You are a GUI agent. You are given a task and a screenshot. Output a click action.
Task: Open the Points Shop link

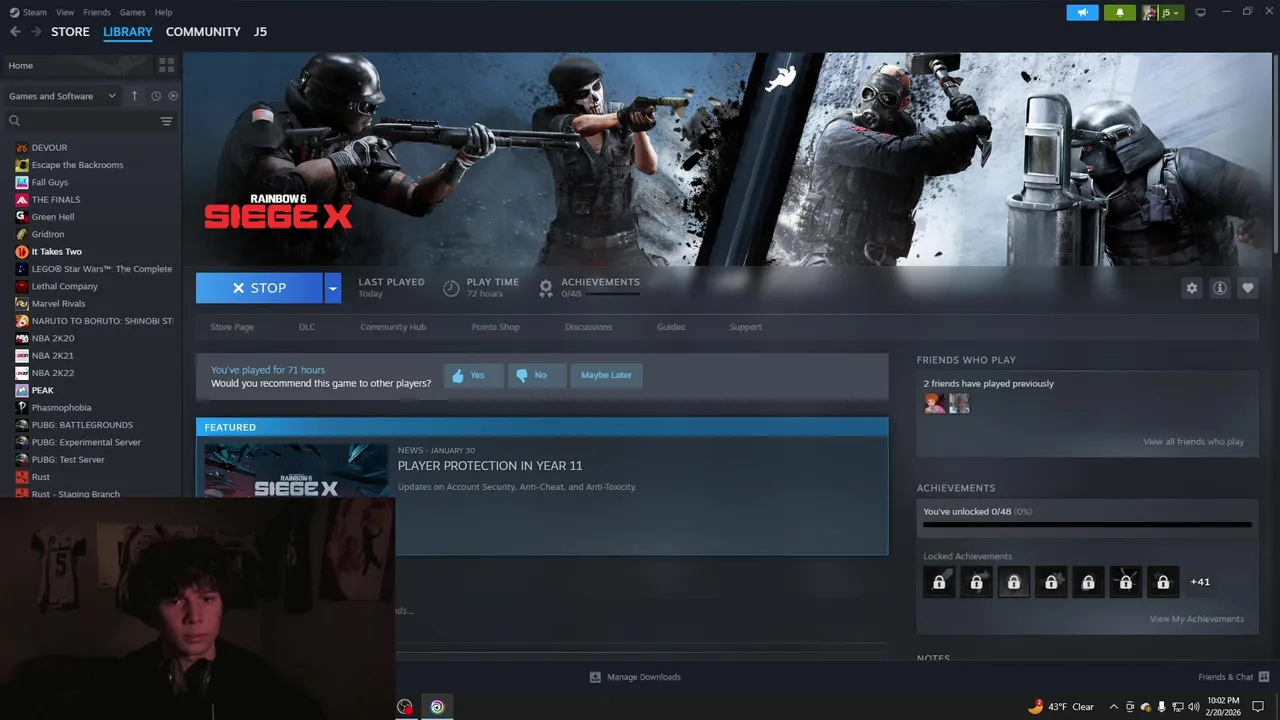tap(496, 327)
